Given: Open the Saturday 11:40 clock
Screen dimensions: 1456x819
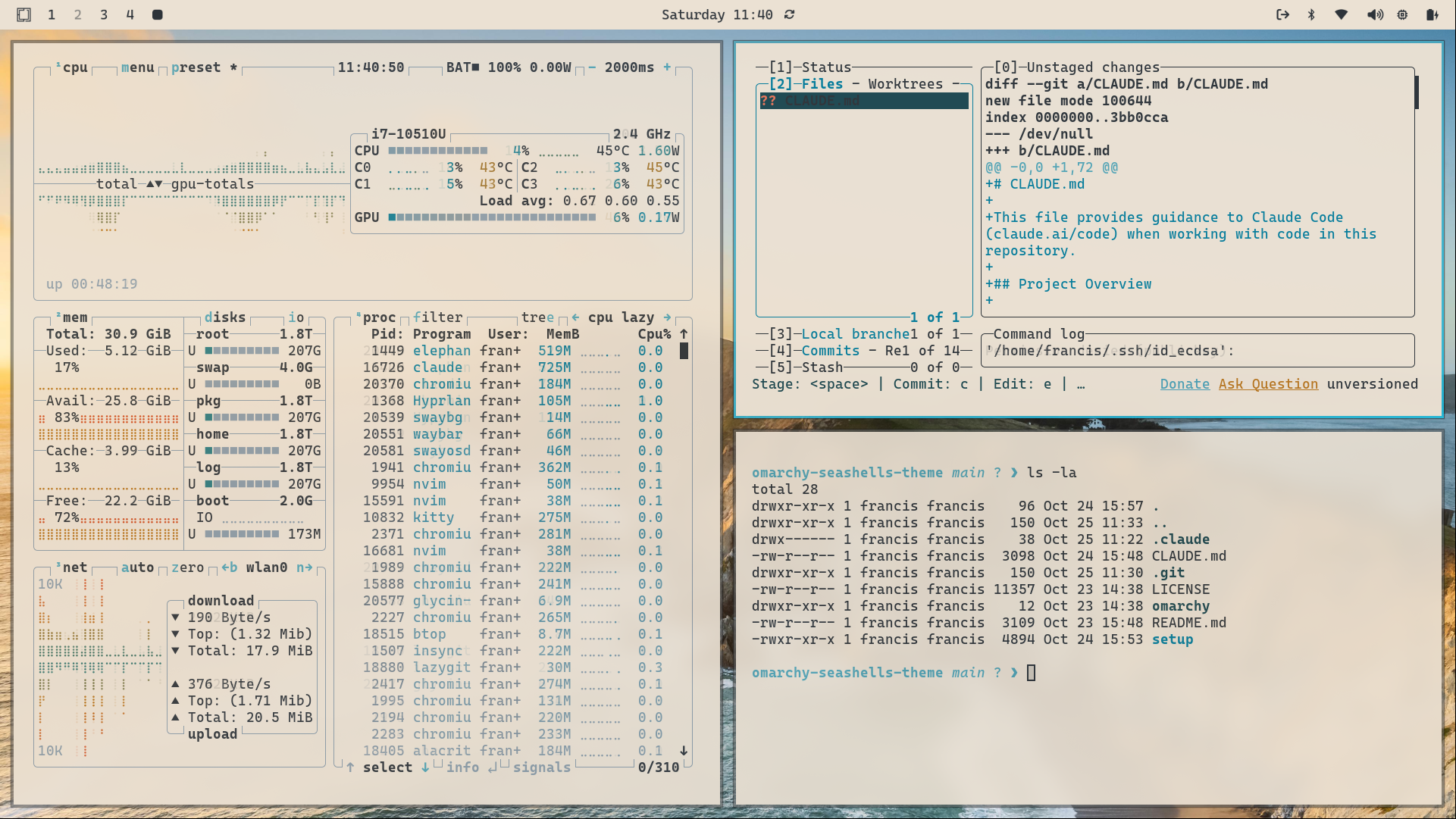Looking at the screenshot, I should click(717, 14).
